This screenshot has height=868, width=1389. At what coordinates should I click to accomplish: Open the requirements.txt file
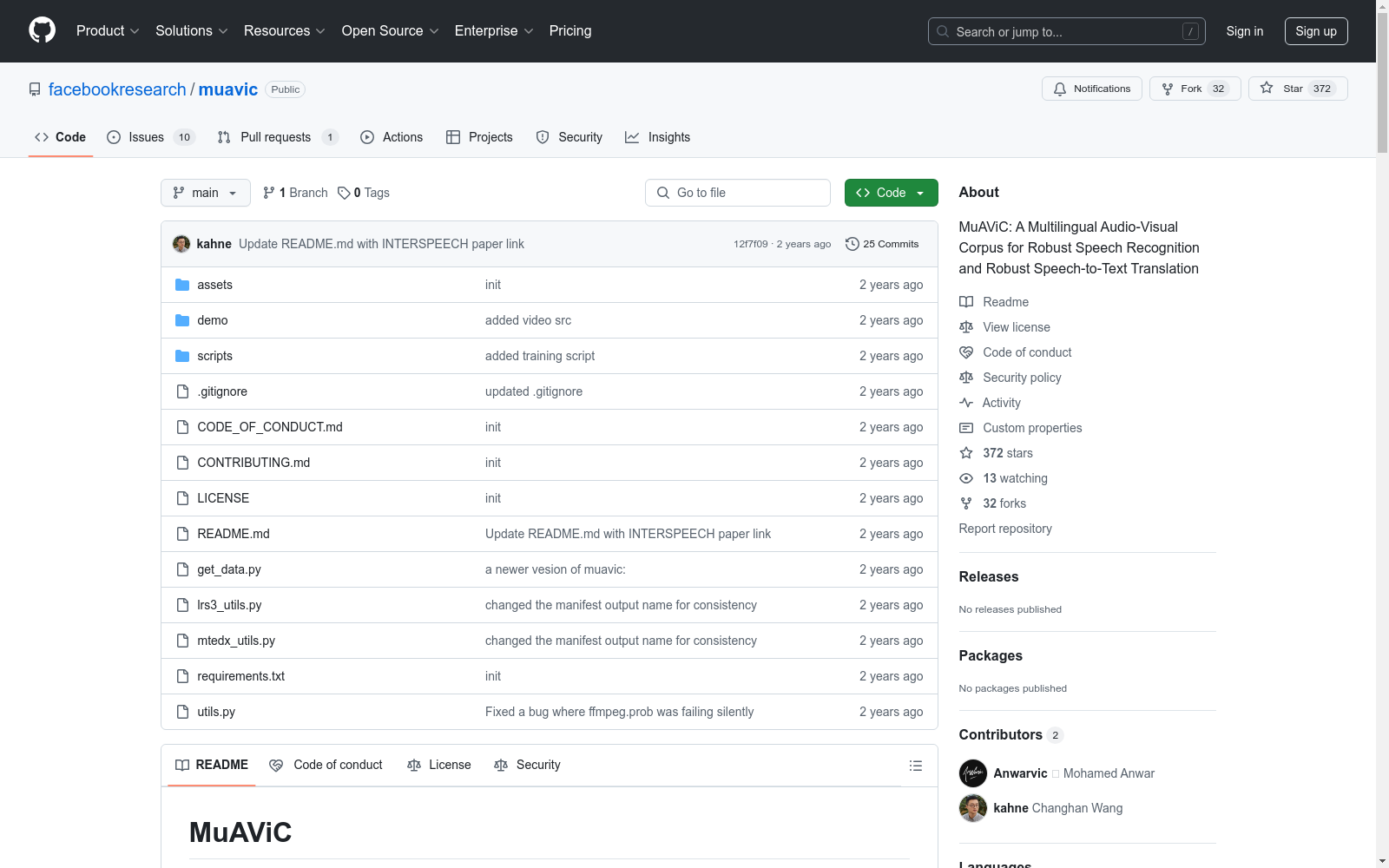point(241,676)
